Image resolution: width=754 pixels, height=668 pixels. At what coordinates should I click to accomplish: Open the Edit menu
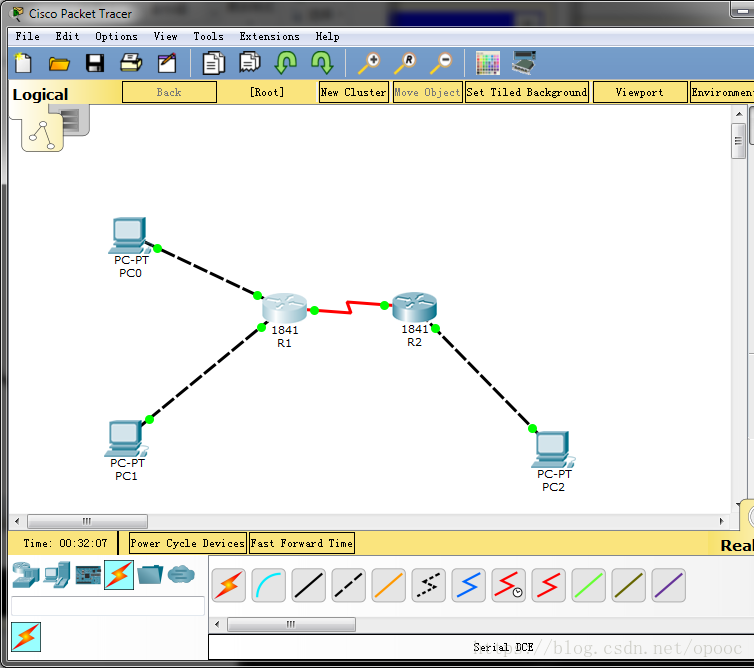point(67,37)
